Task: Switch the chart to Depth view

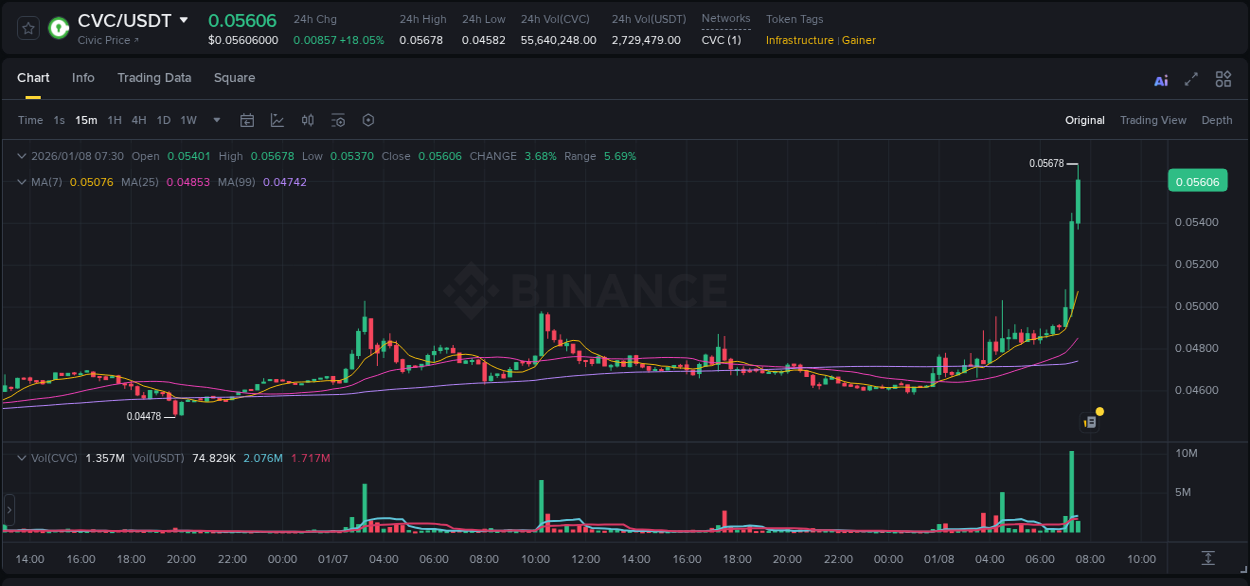Action: point(1217,120)
